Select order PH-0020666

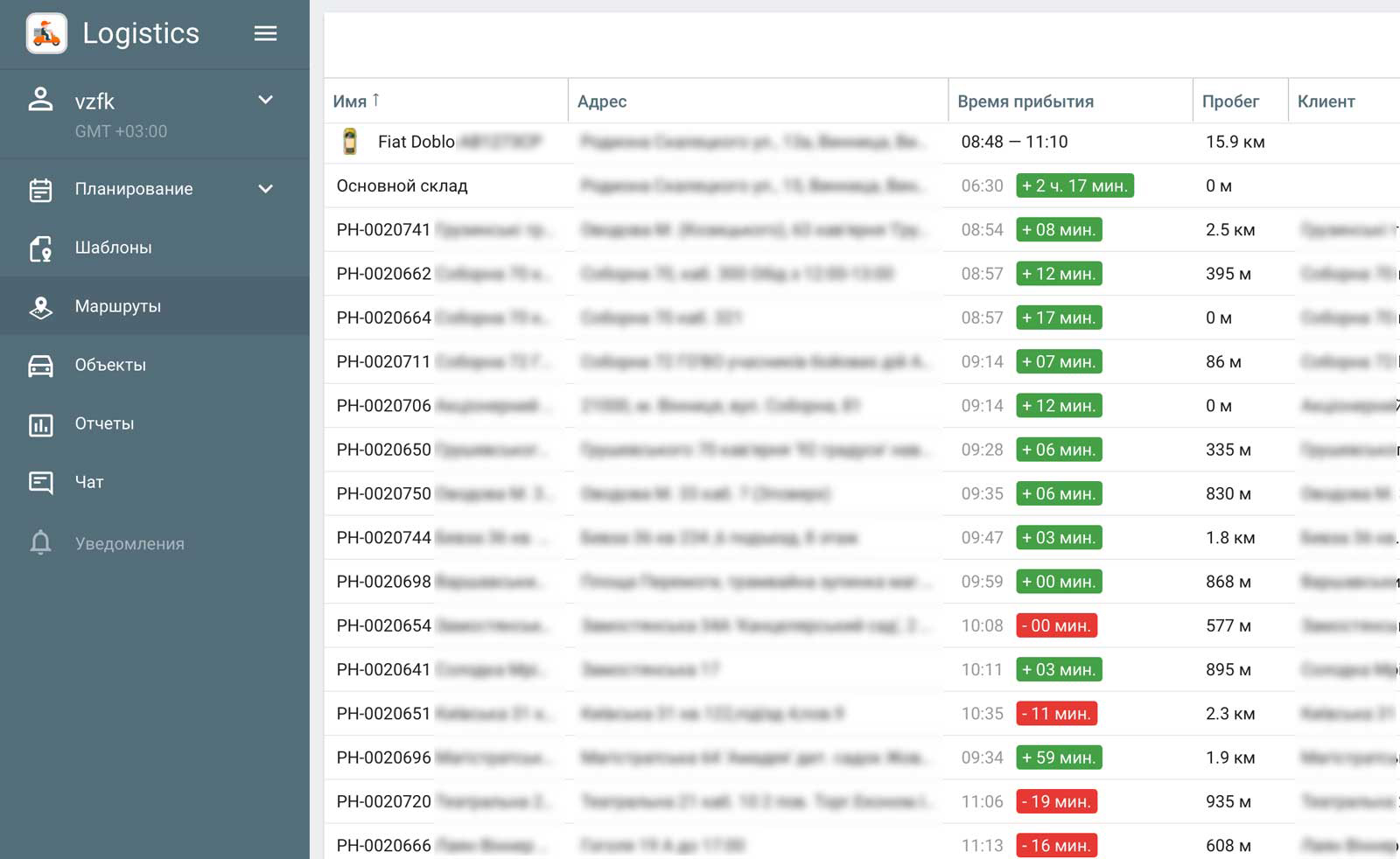tap(862, 842)
